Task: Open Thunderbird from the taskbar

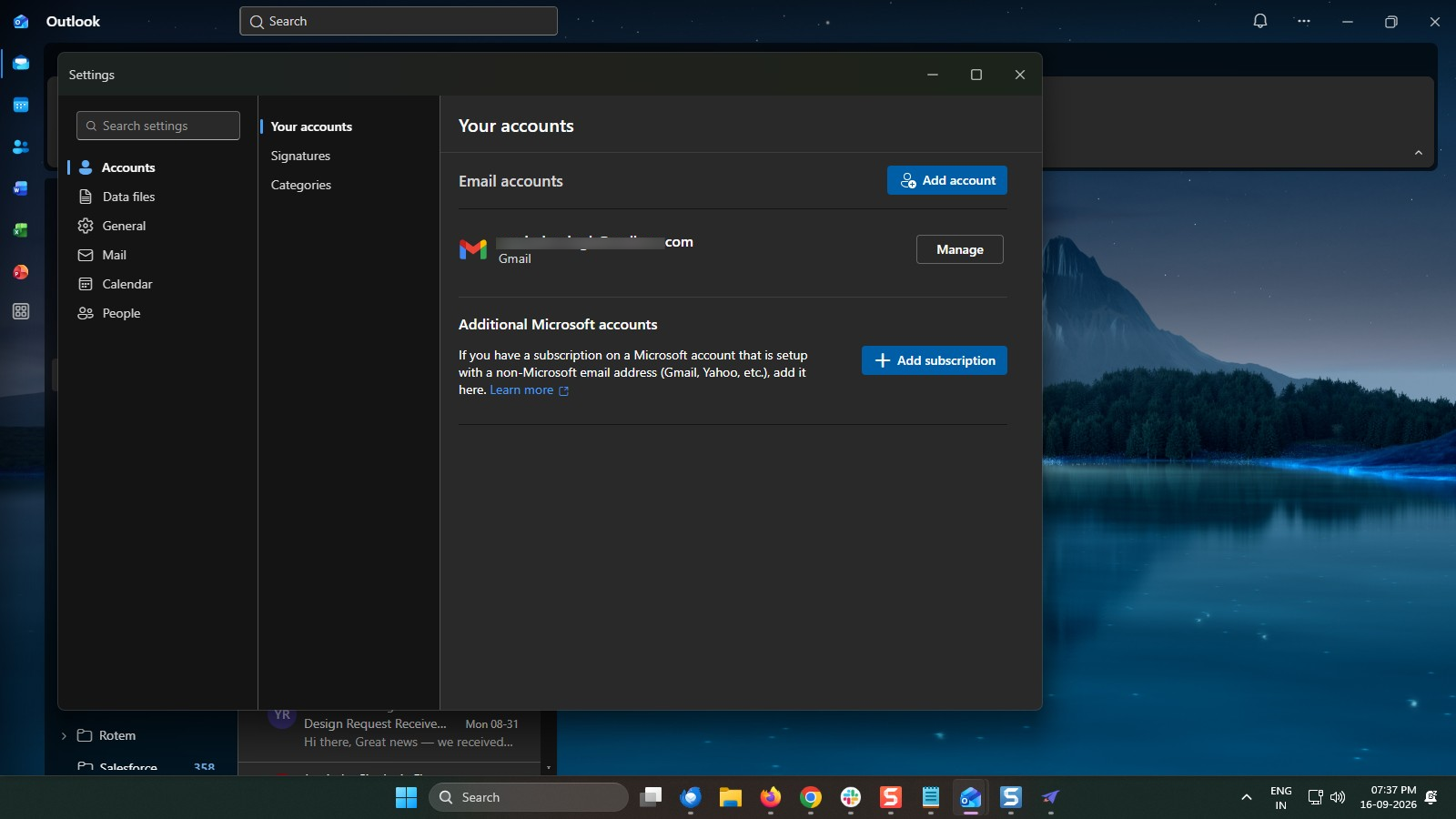Action: click(x=691, y=797)
